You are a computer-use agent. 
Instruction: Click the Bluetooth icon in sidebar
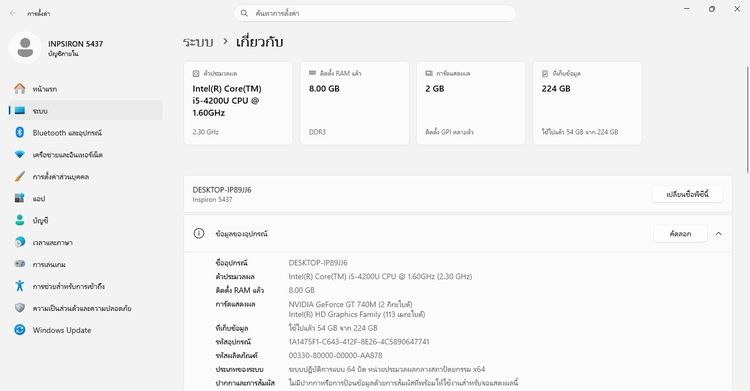click(20, 133)
